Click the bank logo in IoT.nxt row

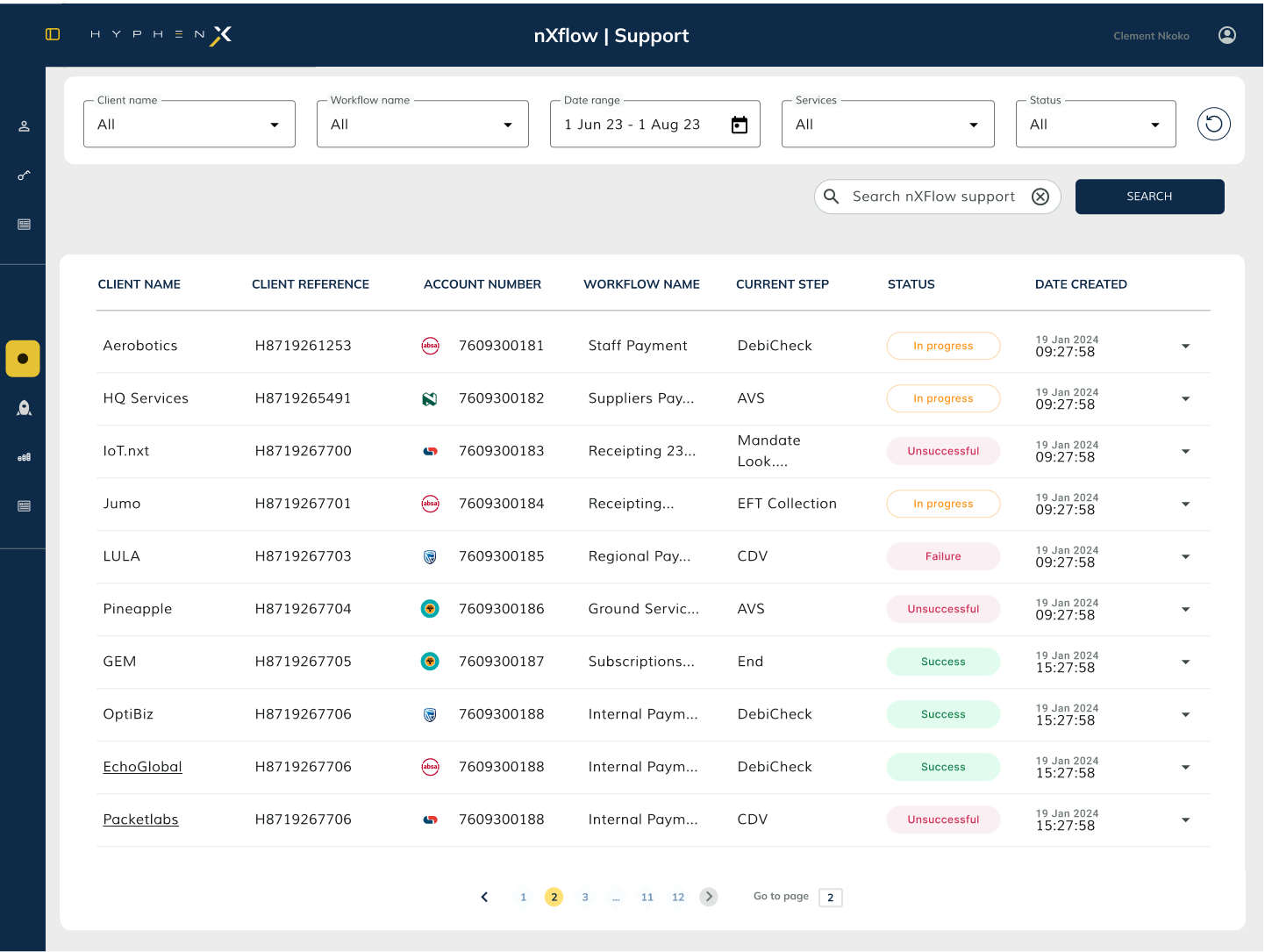pyautogui.click(x=430, y=451)
